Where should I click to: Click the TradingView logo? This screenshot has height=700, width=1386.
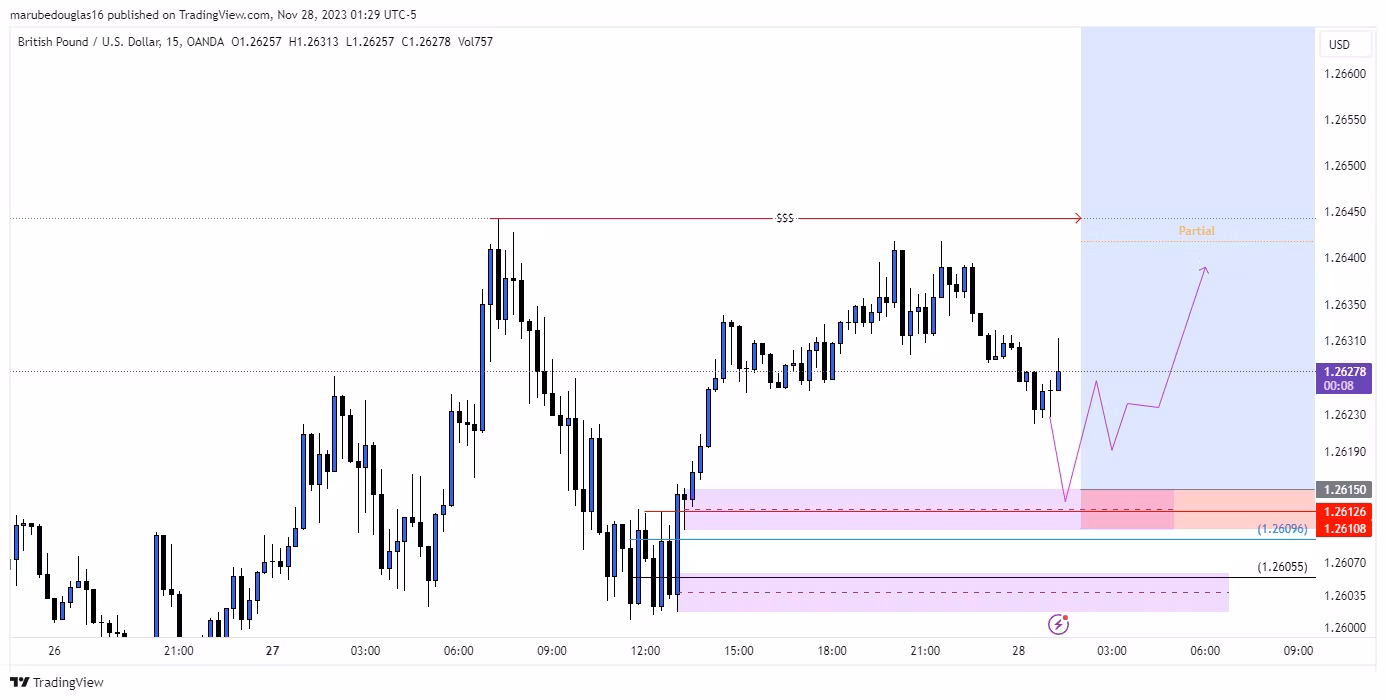[68, 683]
